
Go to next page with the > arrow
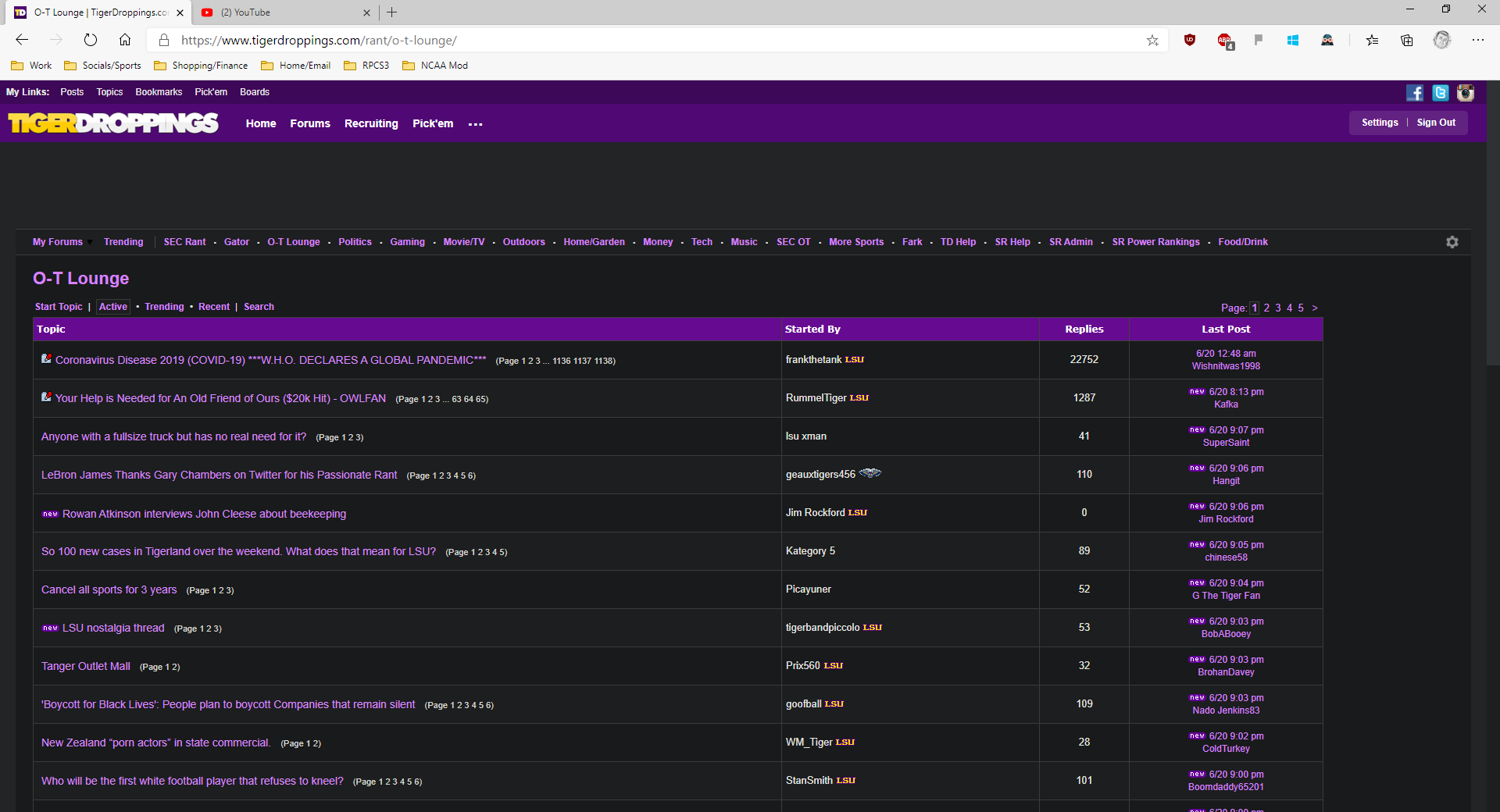1315,308
